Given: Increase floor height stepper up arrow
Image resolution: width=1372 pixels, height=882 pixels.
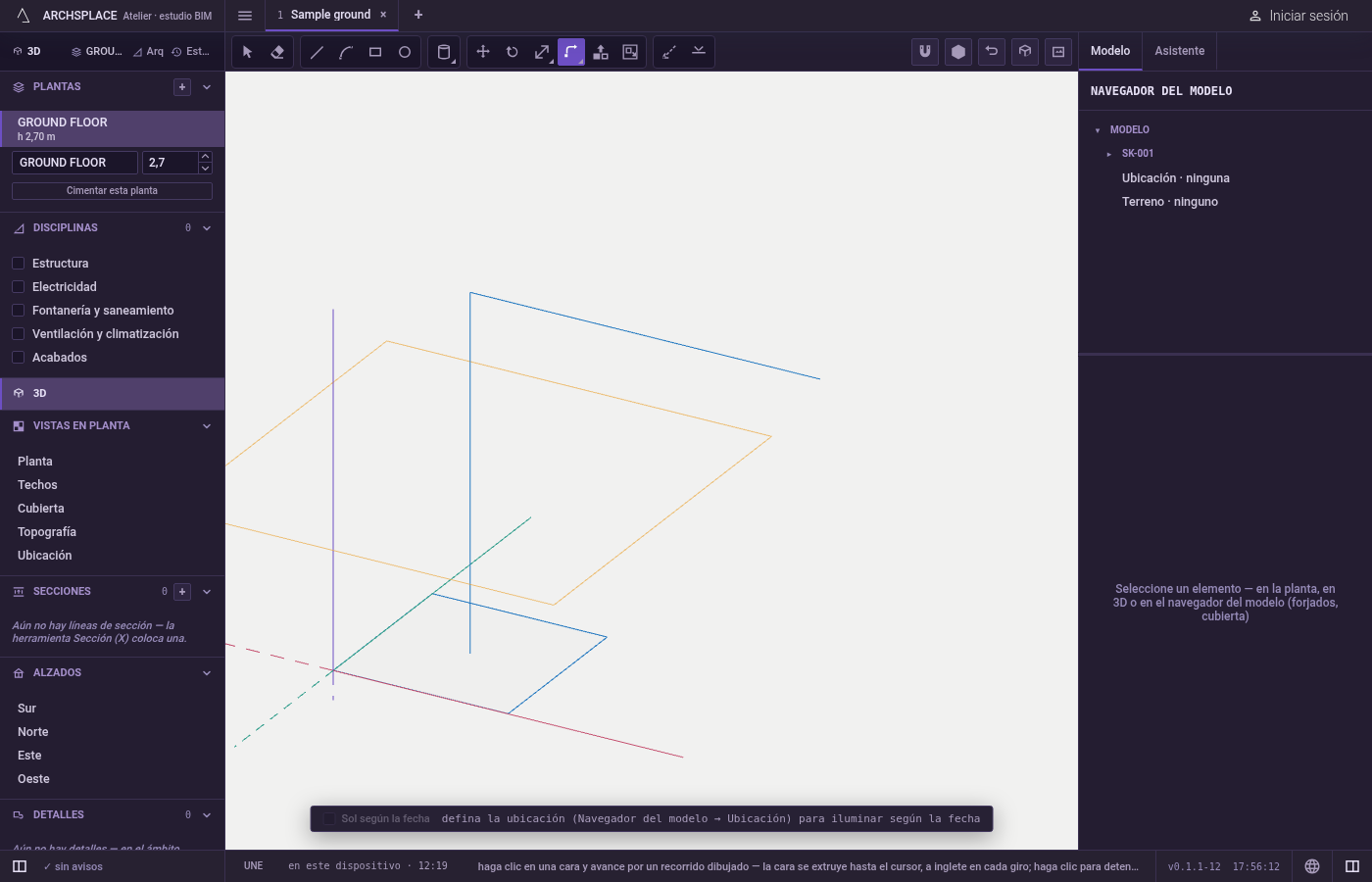Looking at the screenshot, I should tap(205, 157).
